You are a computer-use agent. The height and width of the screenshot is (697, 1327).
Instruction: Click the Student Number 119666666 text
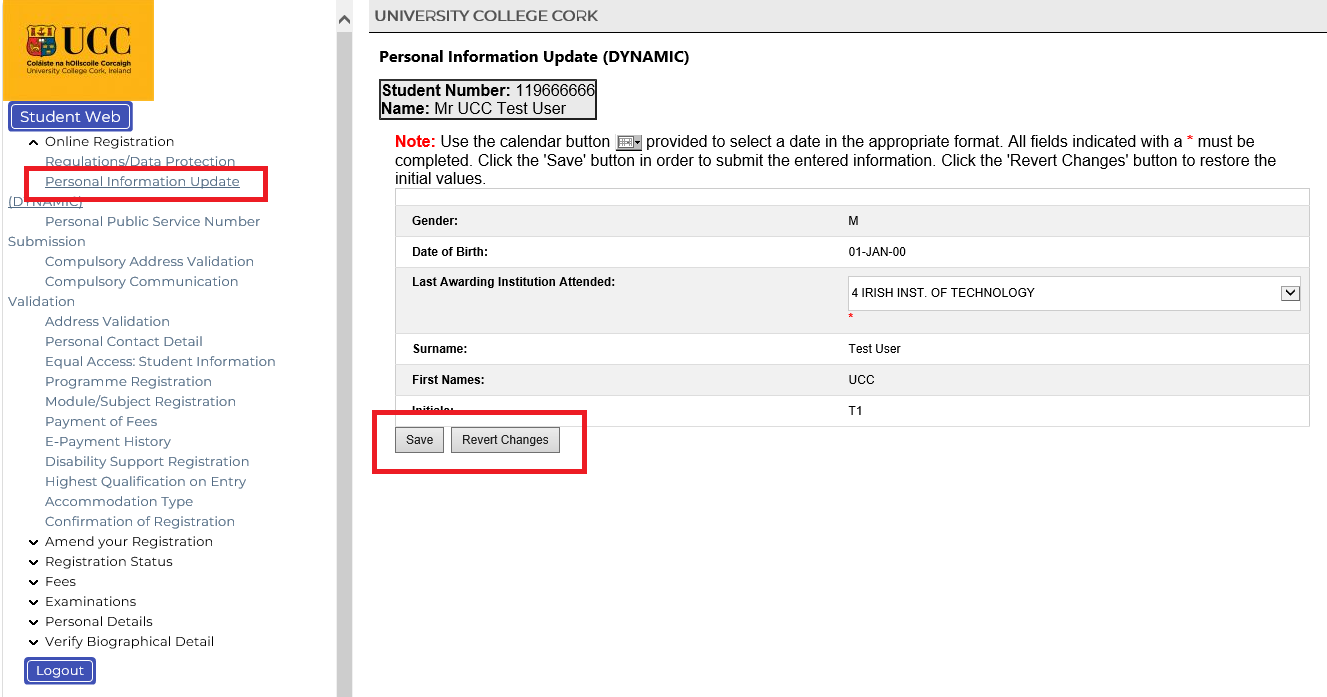488,90
